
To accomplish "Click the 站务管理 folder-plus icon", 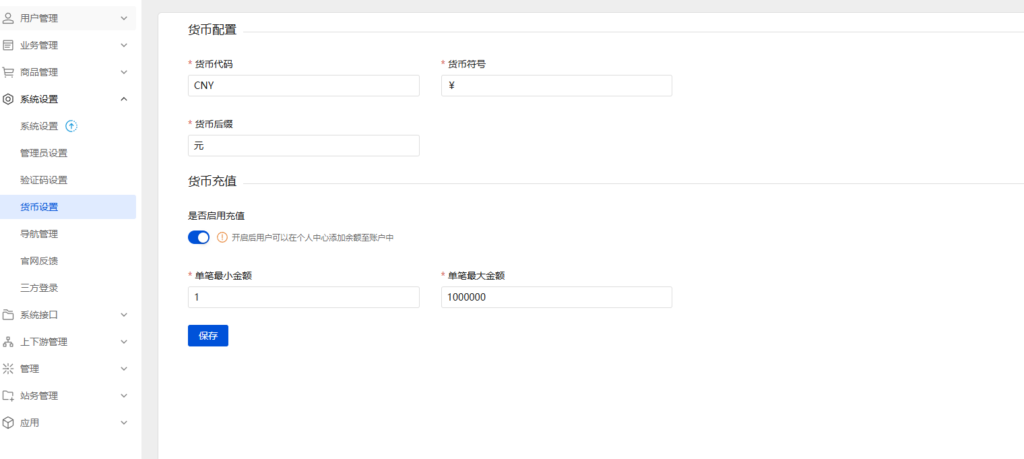I will pyautogui.click(x=8, y=396).
